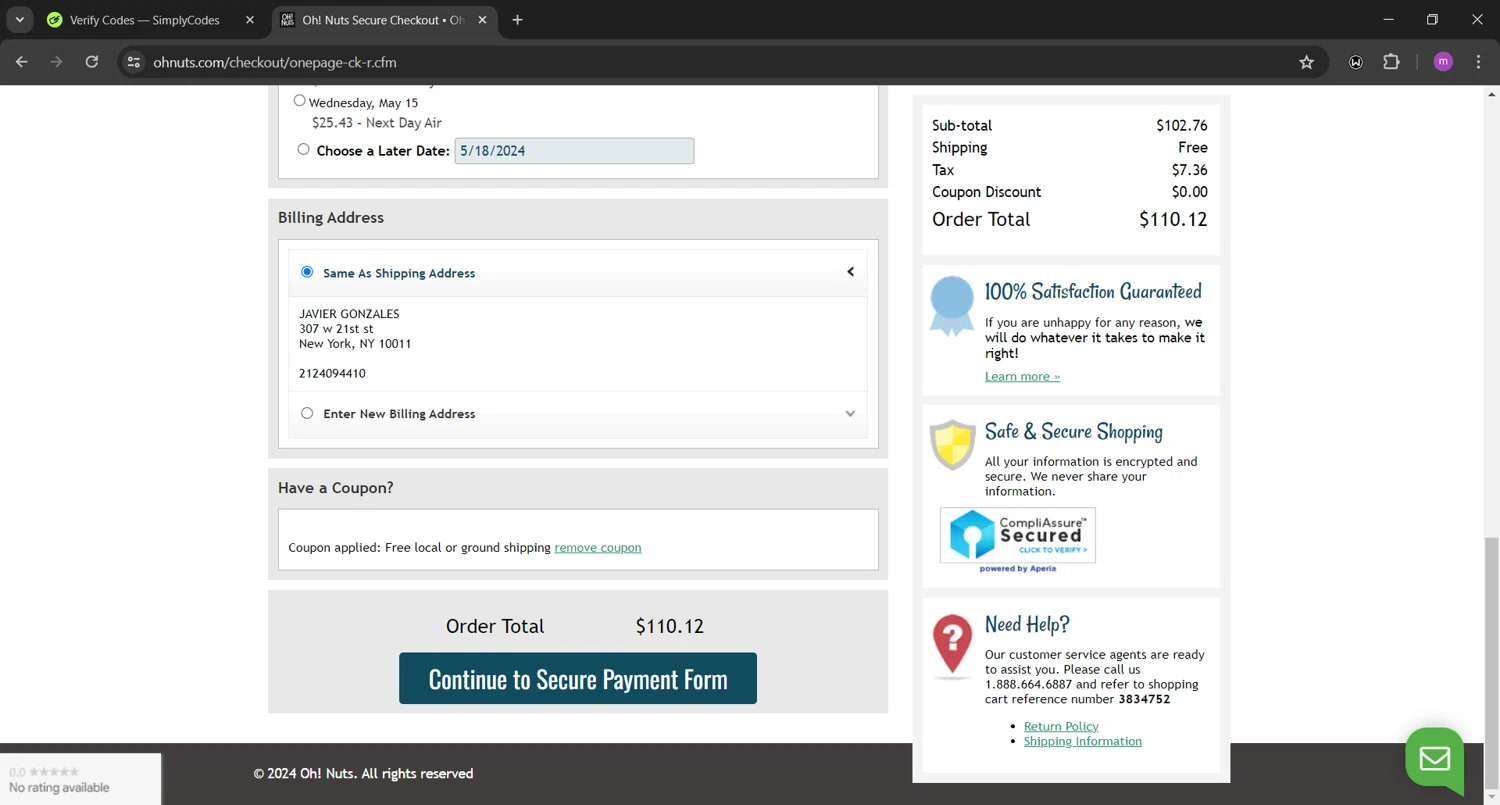1500x805 pixels.
Task: Click Continue to Secure Payment Form button
Action: (577, 679)
